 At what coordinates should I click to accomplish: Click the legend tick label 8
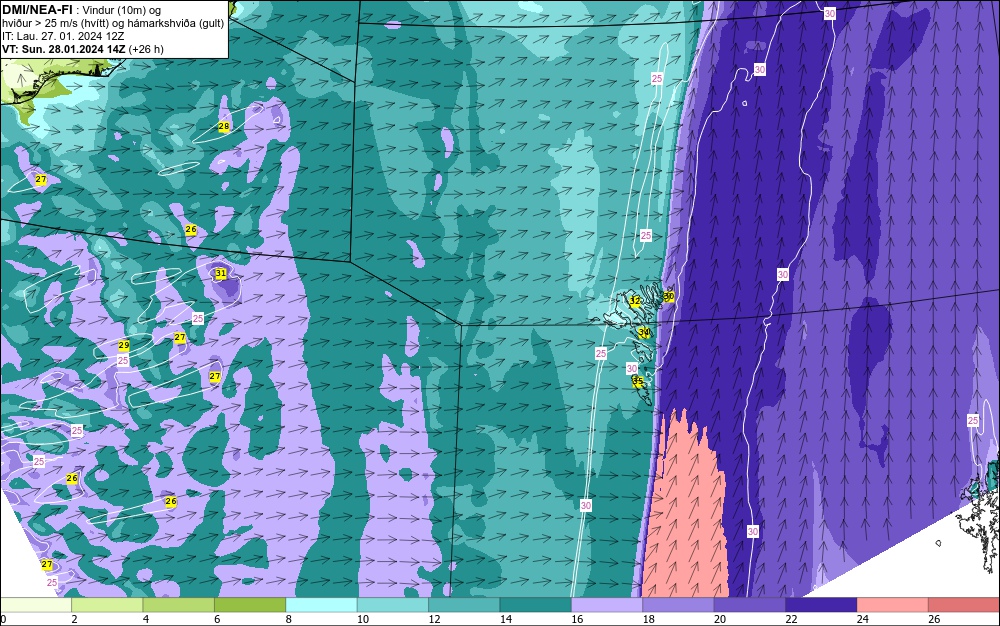[288, 619]
